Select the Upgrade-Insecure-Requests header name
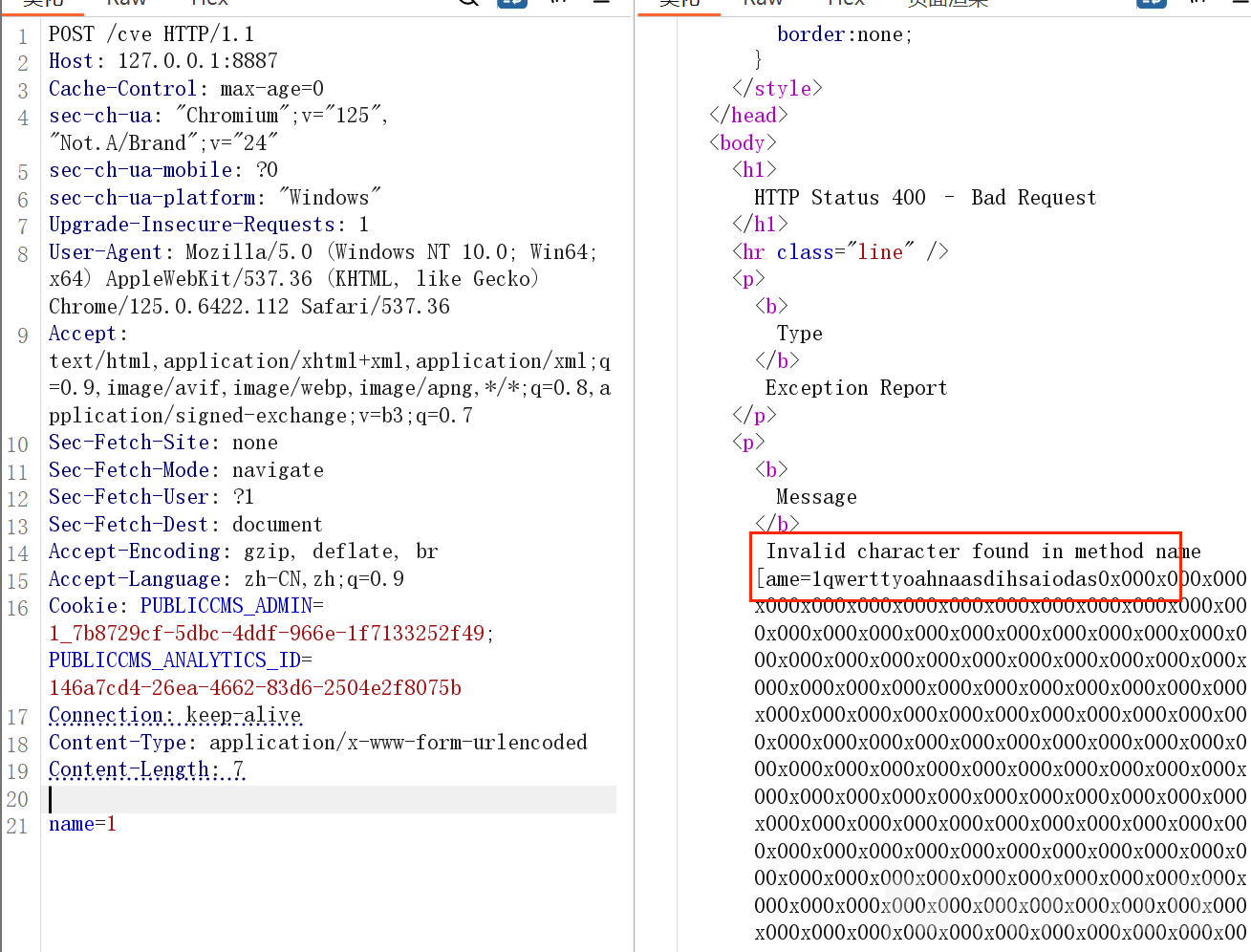The image size is (1251, 952). point(193,225)
